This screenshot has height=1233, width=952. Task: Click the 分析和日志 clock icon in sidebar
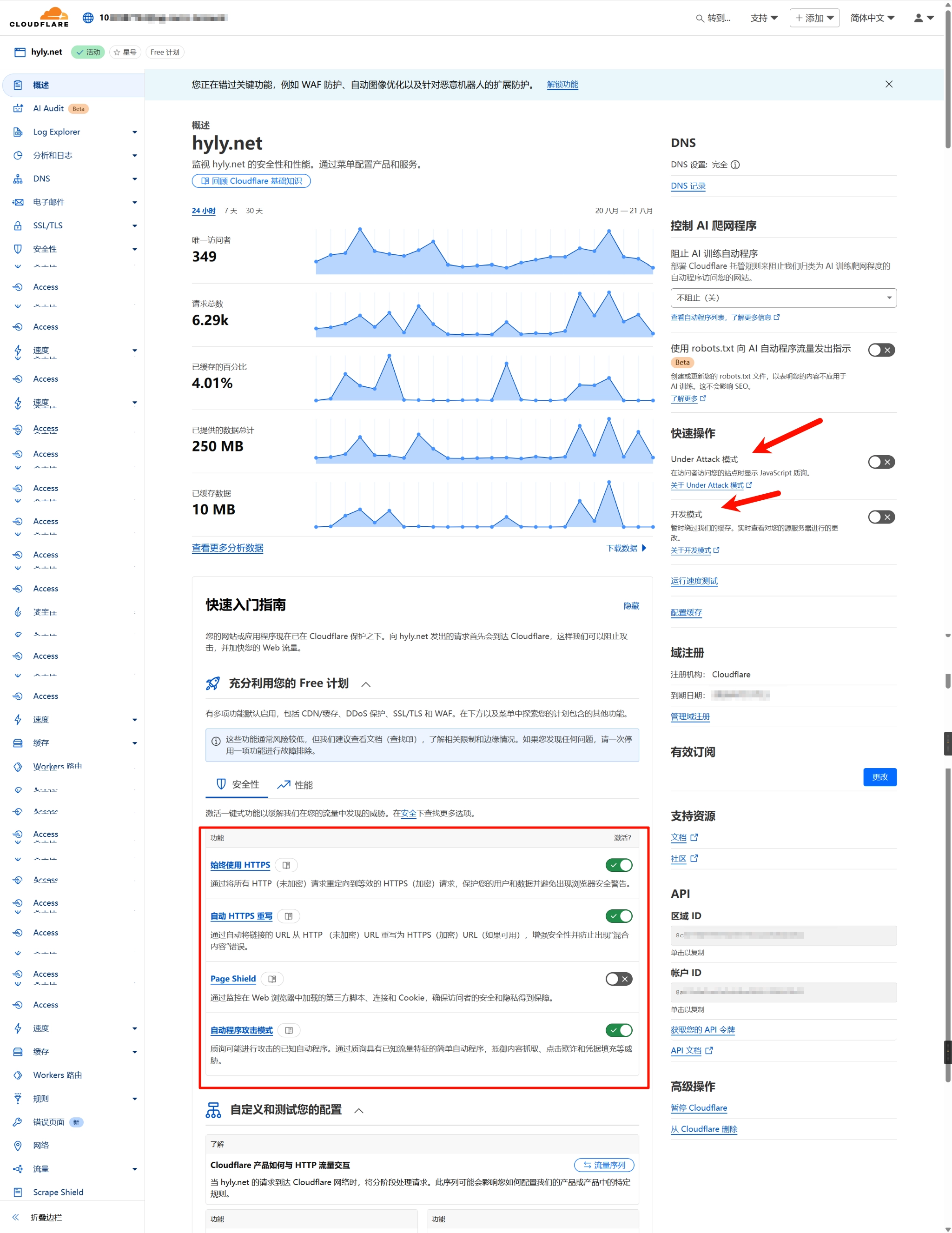[18, 155]
